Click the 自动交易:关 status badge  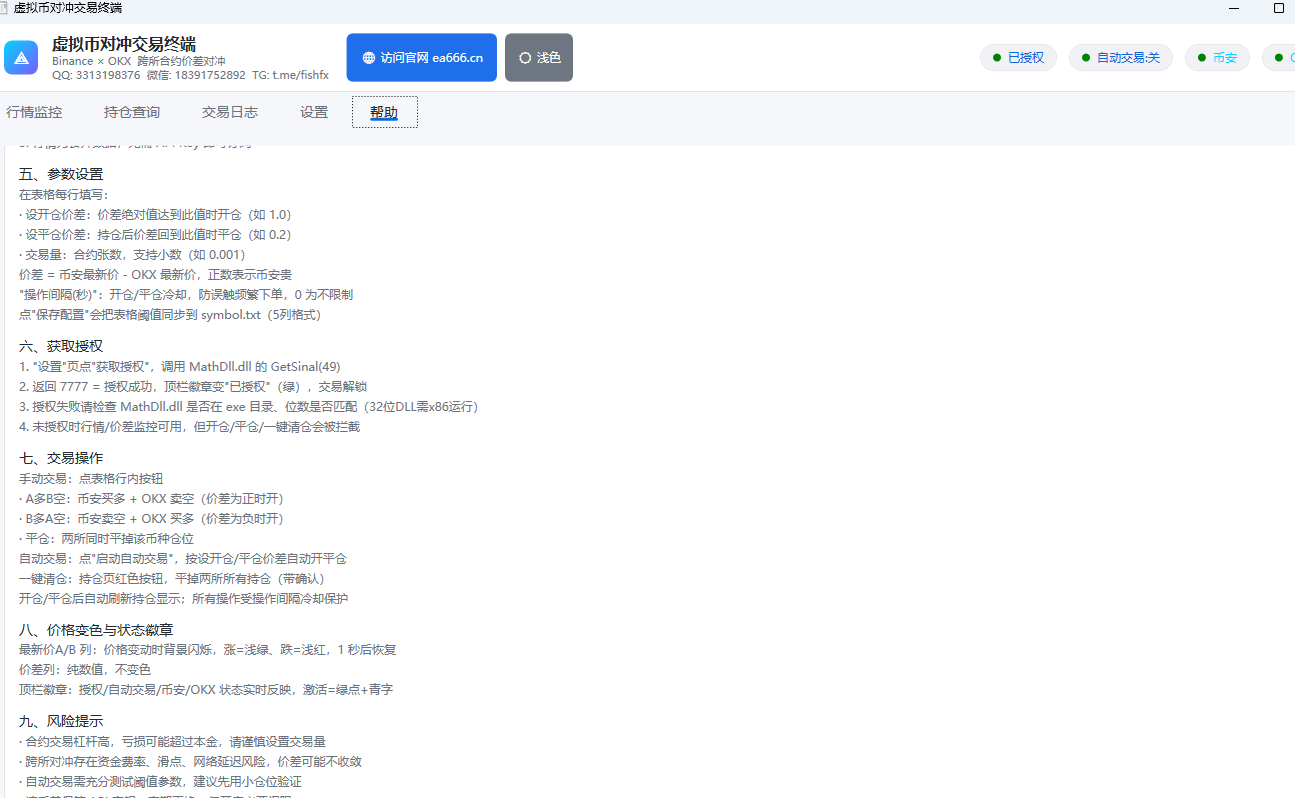pyautogui.click(x=1121, y=58)
